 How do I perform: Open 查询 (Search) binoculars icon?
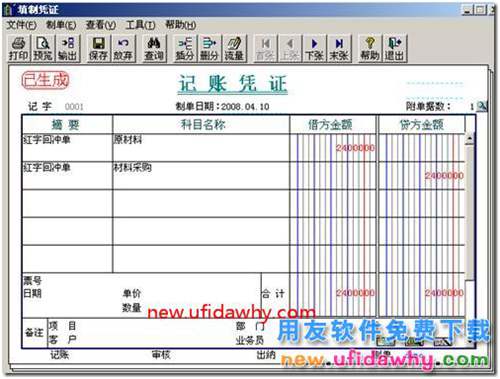pos(154,49)
